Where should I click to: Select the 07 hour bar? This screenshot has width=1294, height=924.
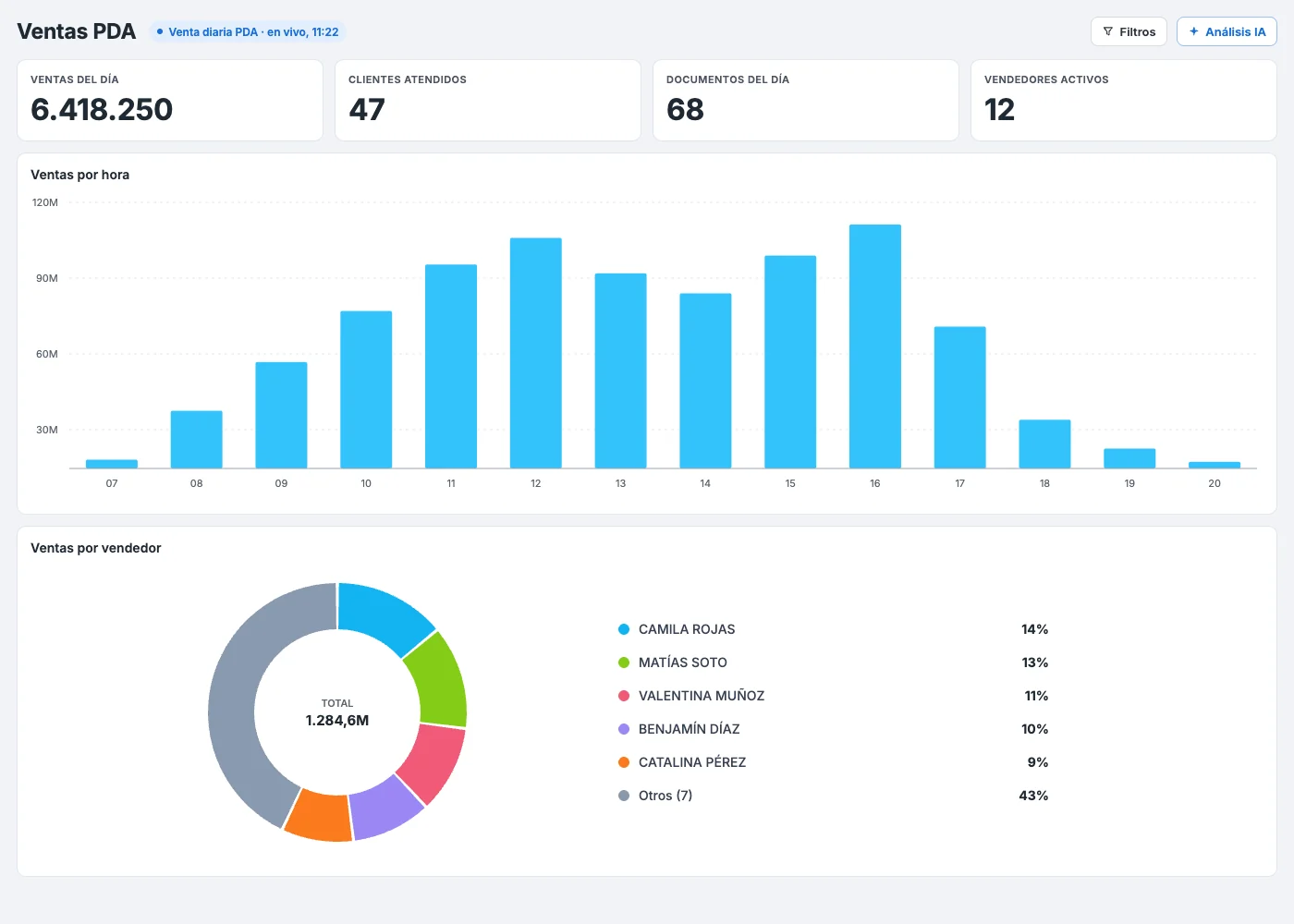[112, 464]
